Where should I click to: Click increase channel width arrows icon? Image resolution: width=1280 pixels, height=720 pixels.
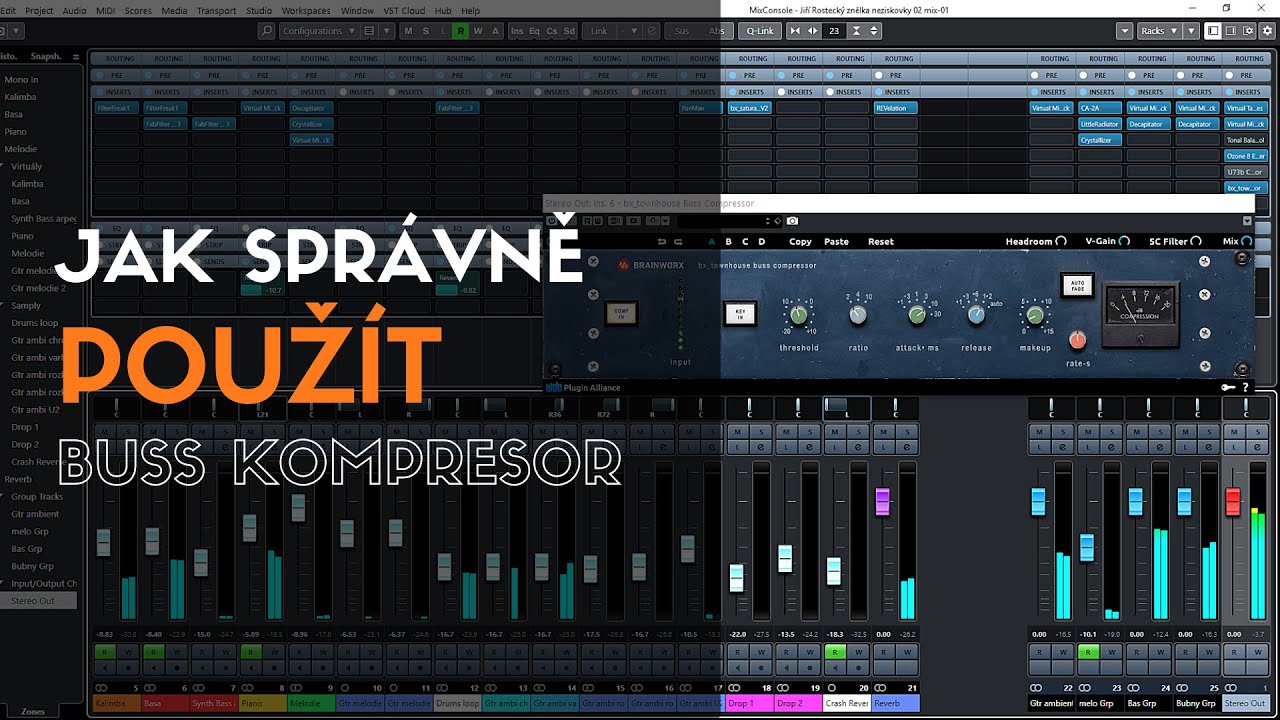tap(811, 31)
